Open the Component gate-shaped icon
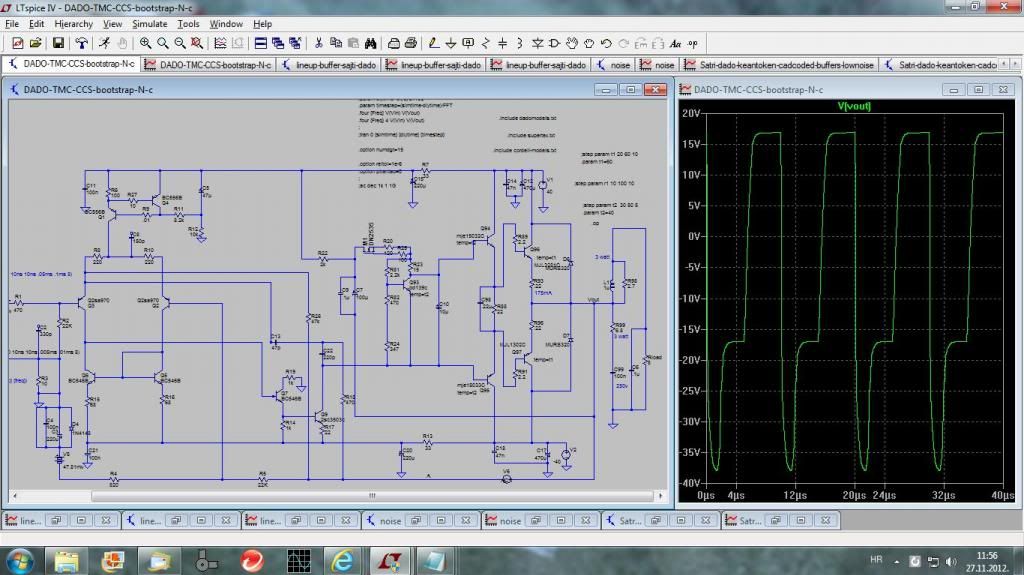Screen dimensions: 1024x575 [554, 43]
